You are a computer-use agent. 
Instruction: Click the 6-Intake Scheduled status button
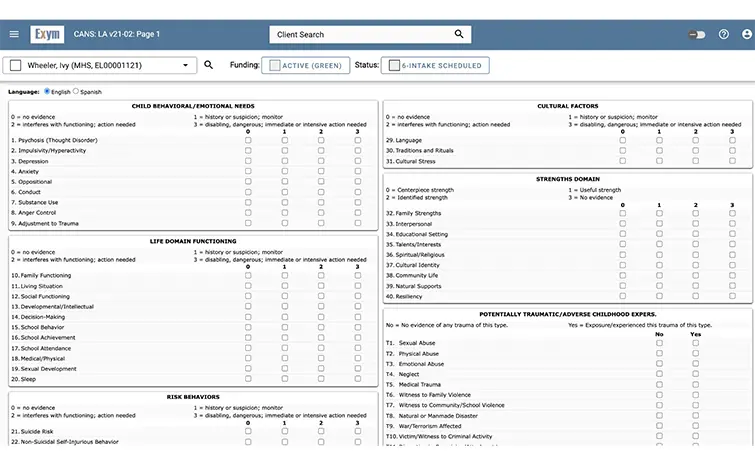tap(433, 66)
